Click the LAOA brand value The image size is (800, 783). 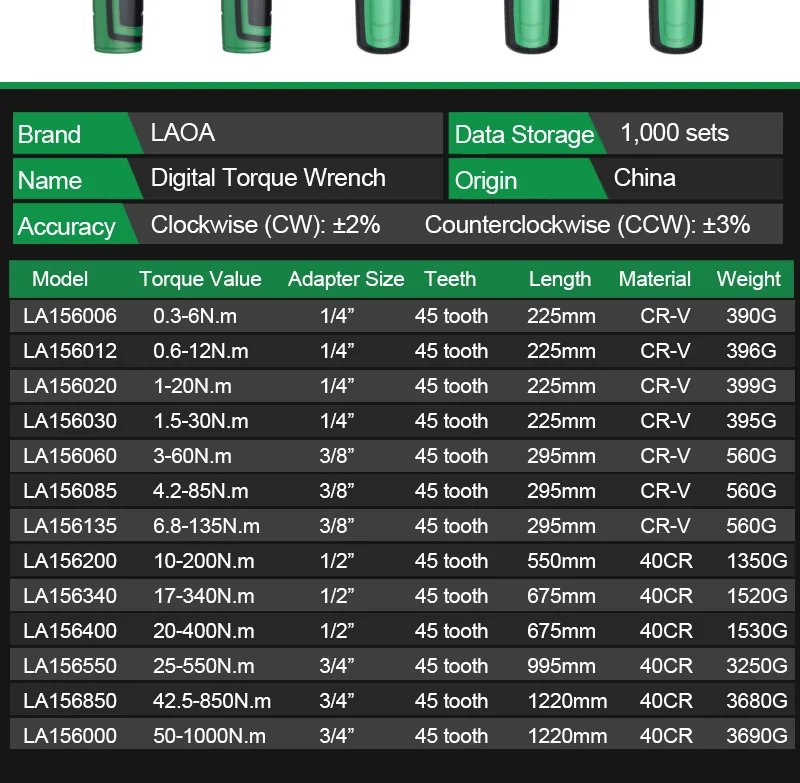[183, 133]
